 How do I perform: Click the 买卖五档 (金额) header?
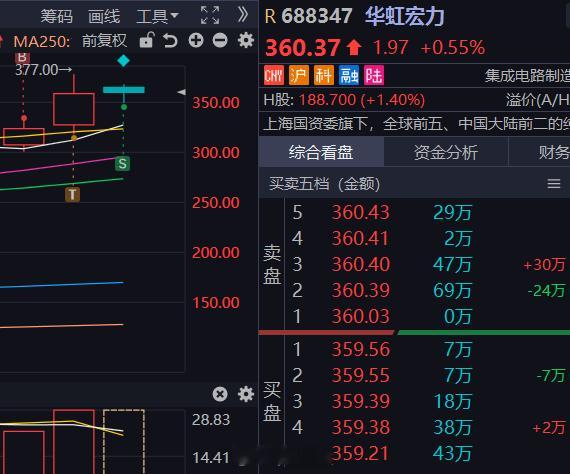click(x=324, y=184)
